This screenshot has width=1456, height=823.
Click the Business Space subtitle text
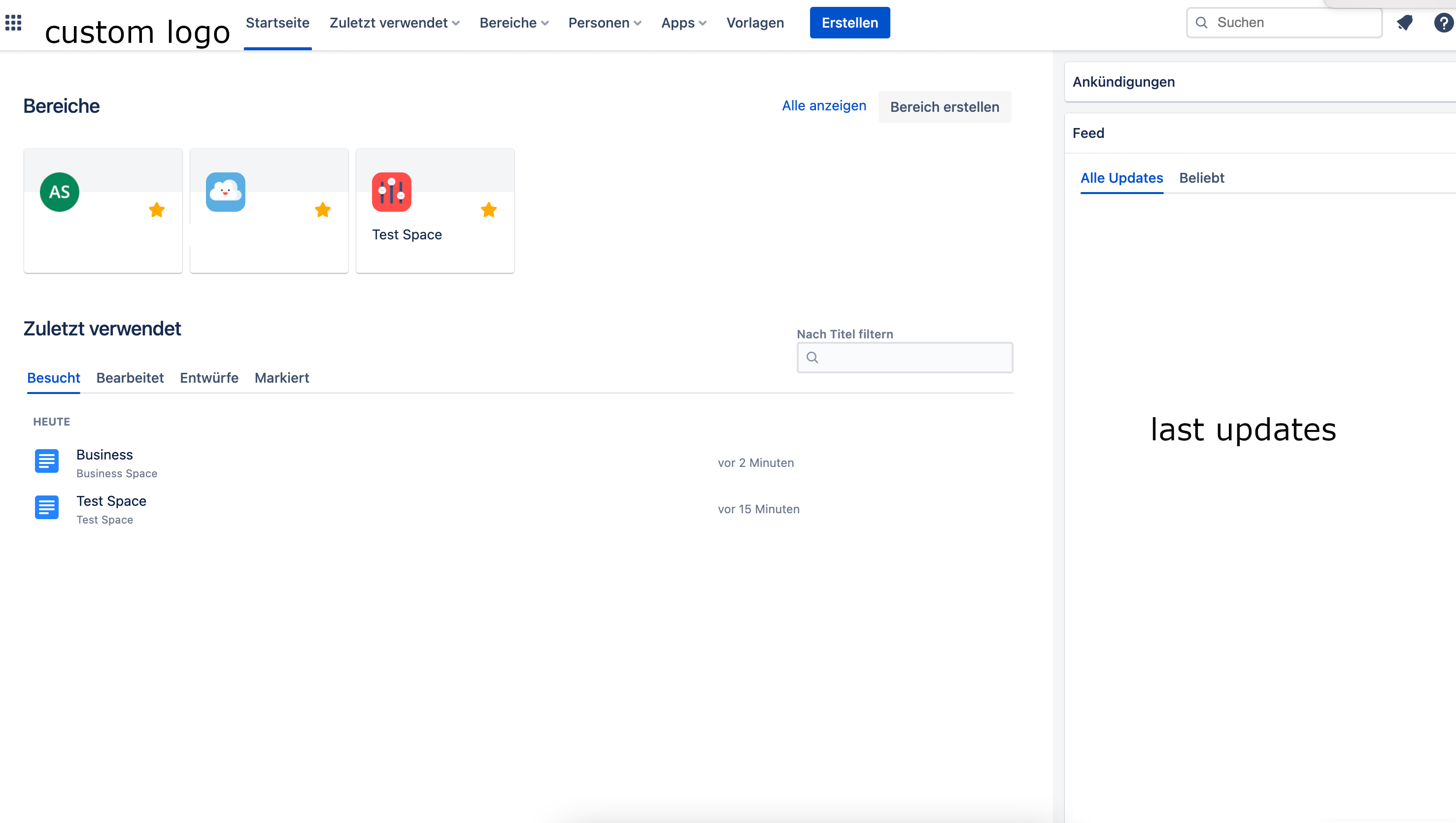117,473
